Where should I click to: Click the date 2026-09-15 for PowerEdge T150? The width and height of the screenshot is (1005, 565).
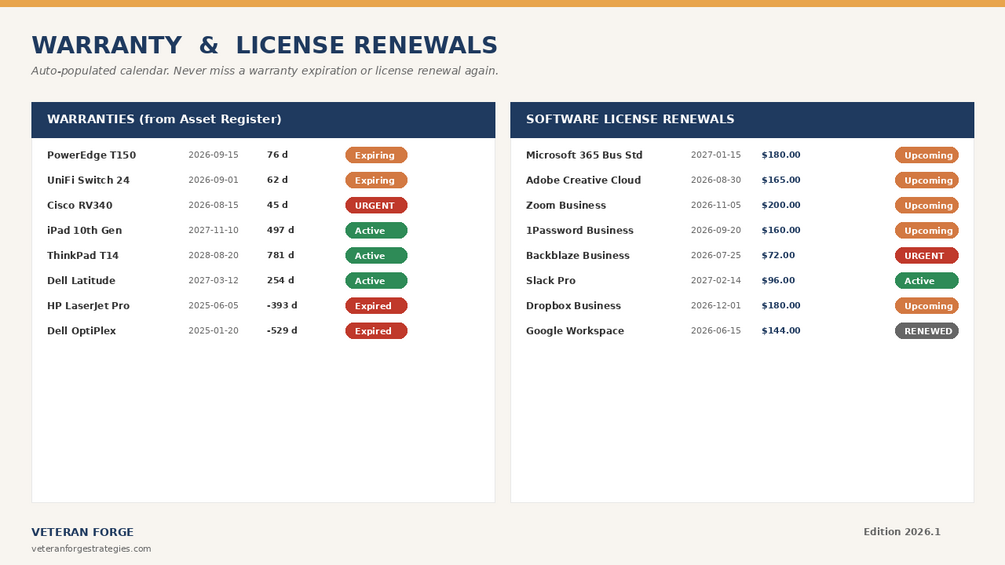point(213,154)
